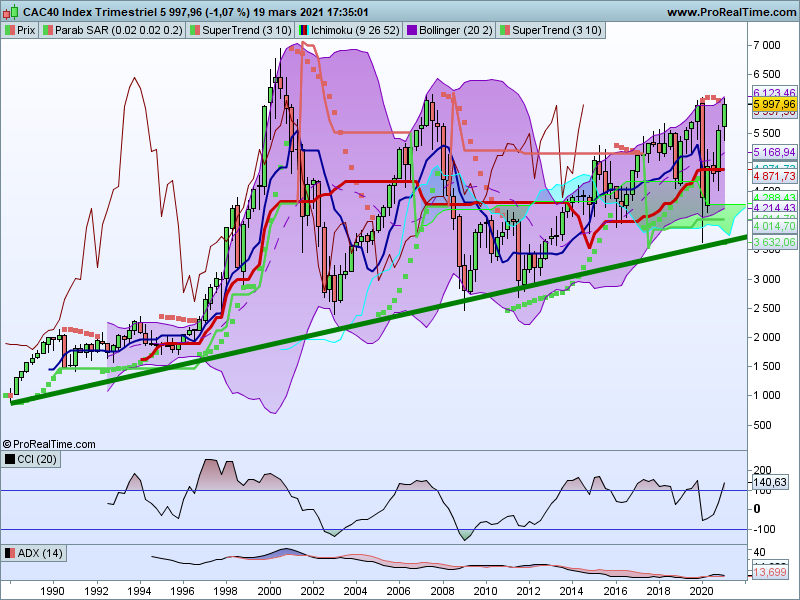Select the 40 level on ADX axis

(x=759, y=552)
